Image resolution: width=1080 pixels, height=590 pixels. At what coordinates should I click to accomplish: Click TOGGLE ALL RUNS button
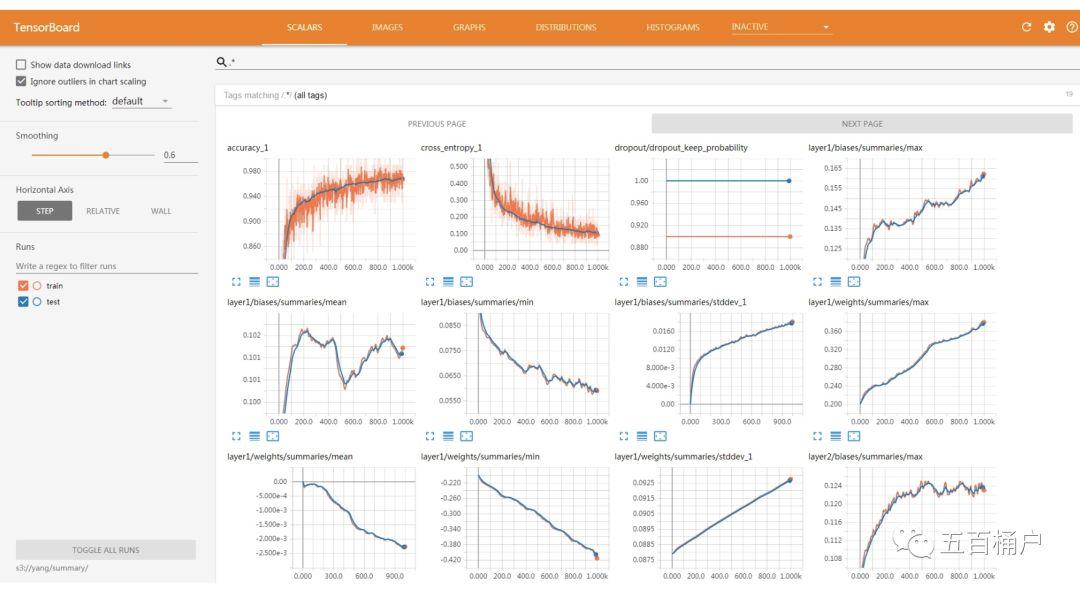tap(106, 550)
